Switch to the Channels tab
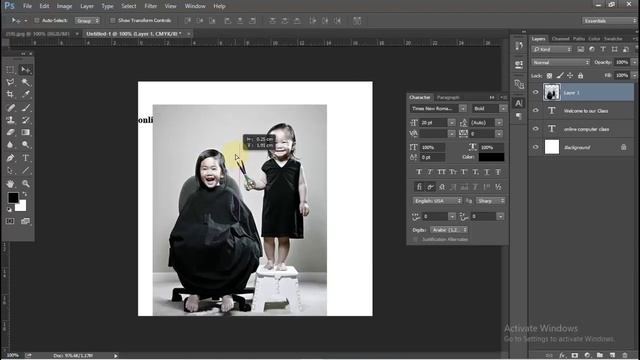The width and height of the screenshot is (640, 360). point(560,39)
